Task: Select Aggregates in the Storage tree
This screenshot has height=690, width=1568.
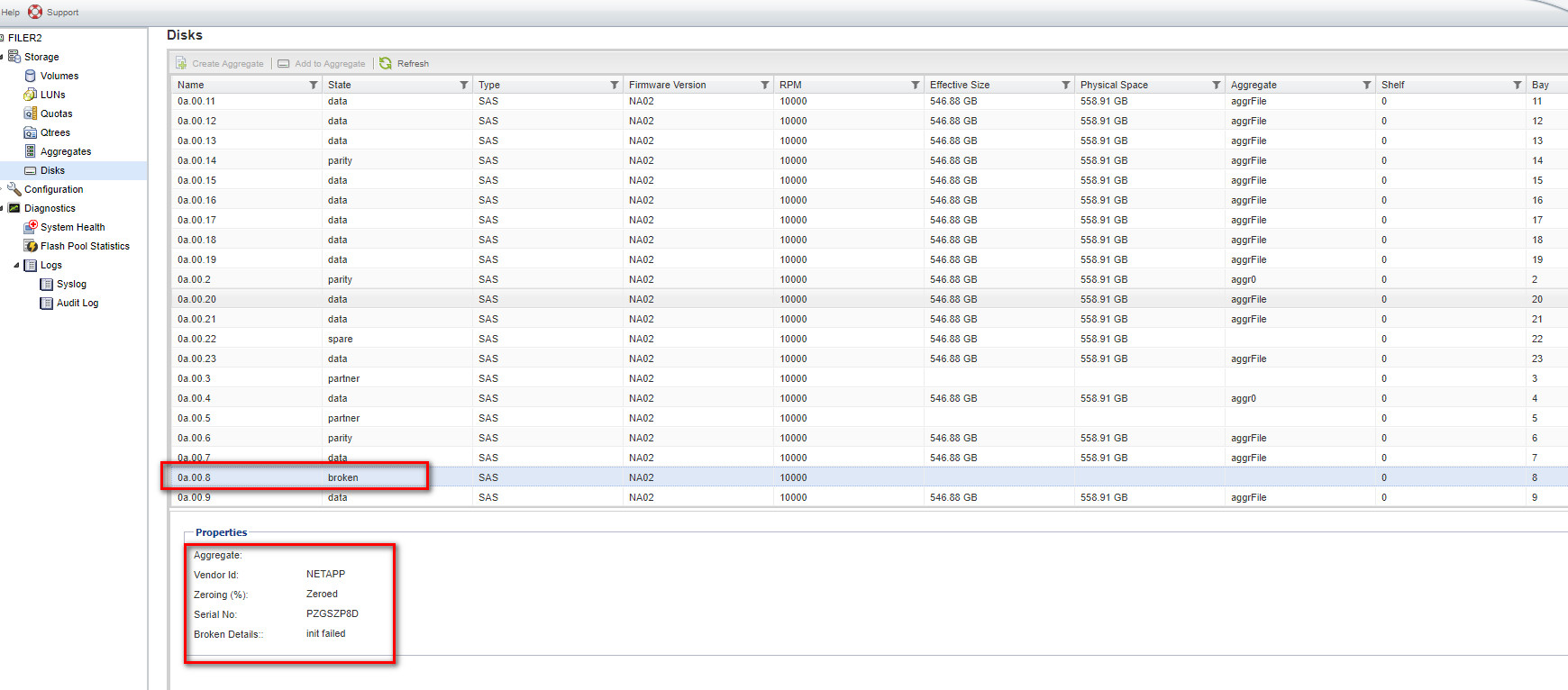Action: 66,151
